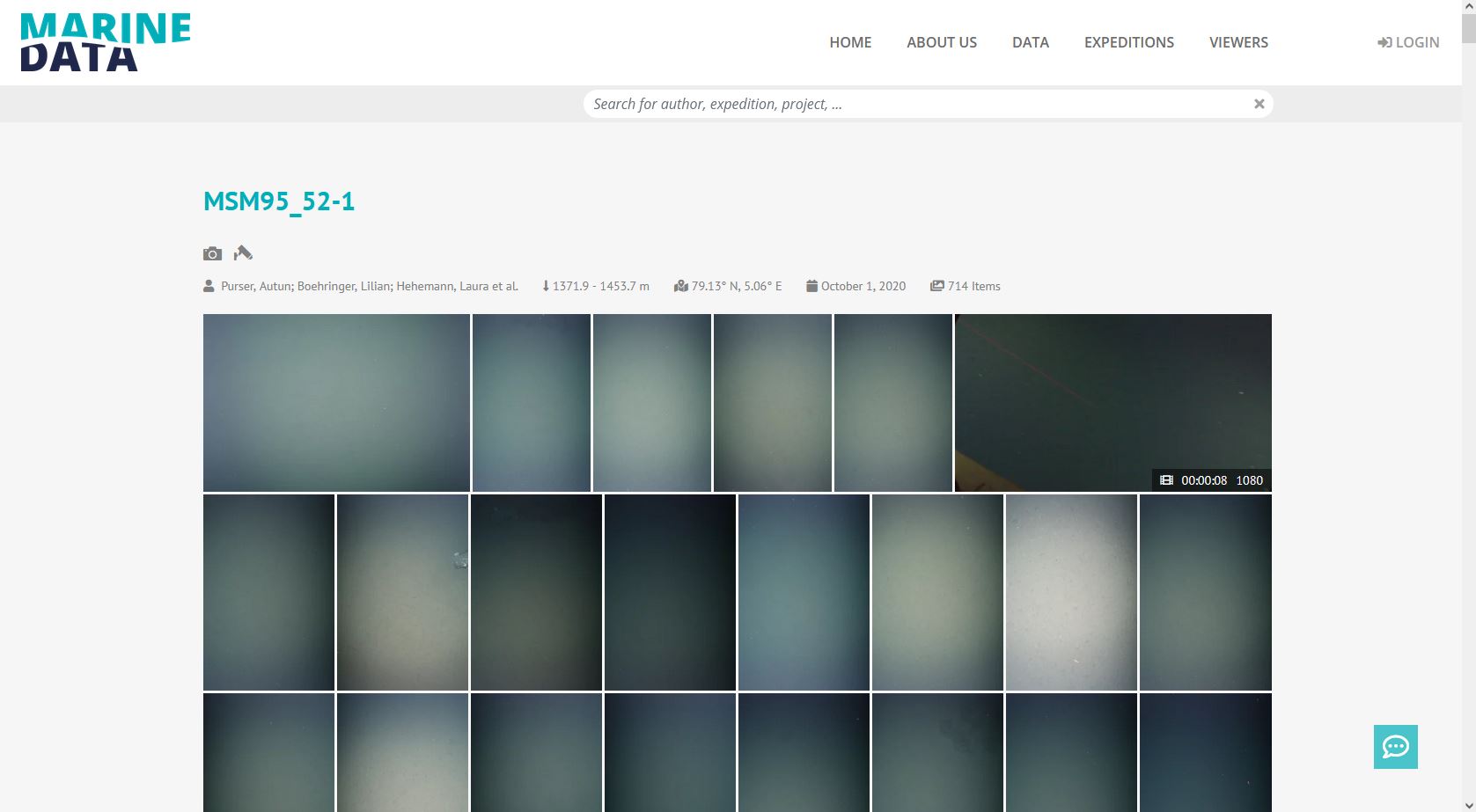1476x812 pixels.
Task: Open the HOME menu item
Action: pos(850,42)
